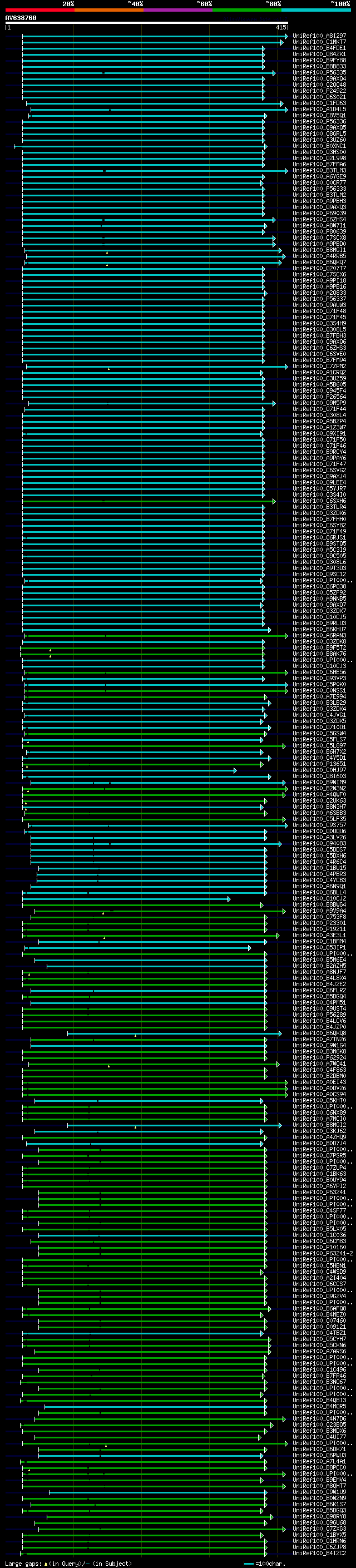356x1568 pixels.
Task: Select hit label UniRef100_B8BWG4
Action: click(319, 904)
